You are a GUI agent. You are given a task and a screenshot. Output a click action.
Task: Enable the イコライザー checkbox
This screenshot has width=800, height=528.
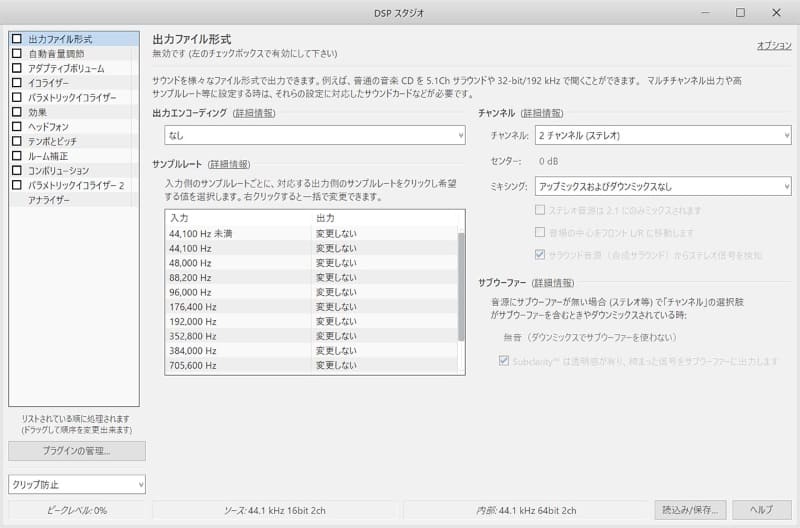(x=17, y=82)
